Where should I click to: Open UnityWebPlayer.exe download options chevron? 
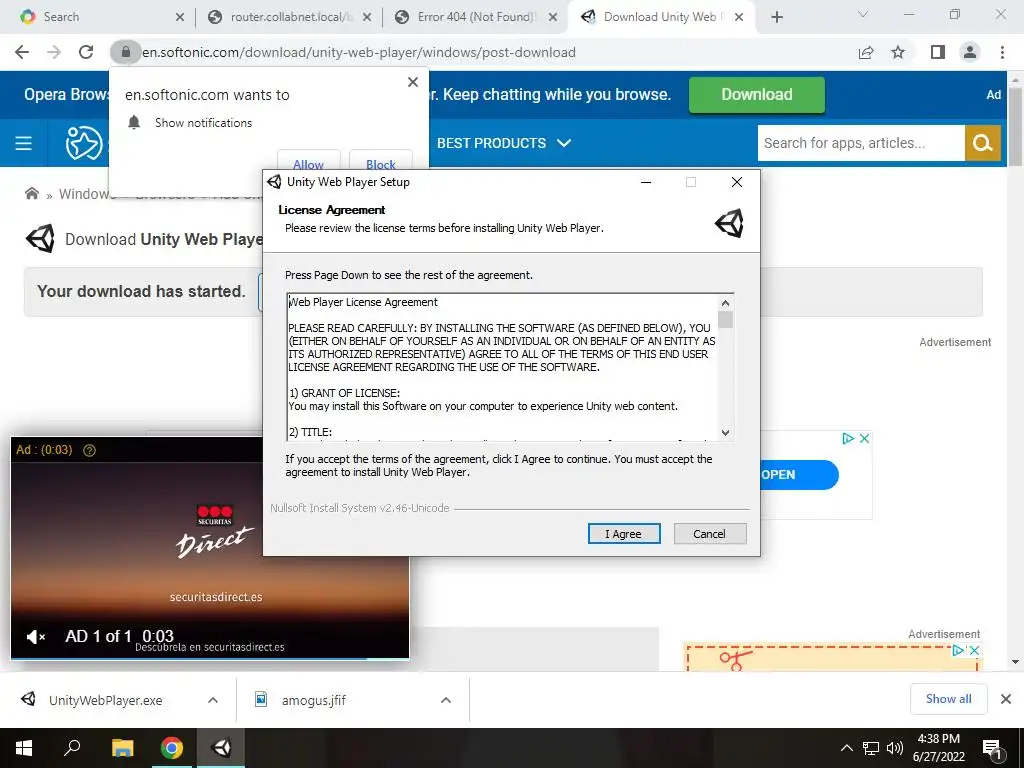tap(213, 700)
